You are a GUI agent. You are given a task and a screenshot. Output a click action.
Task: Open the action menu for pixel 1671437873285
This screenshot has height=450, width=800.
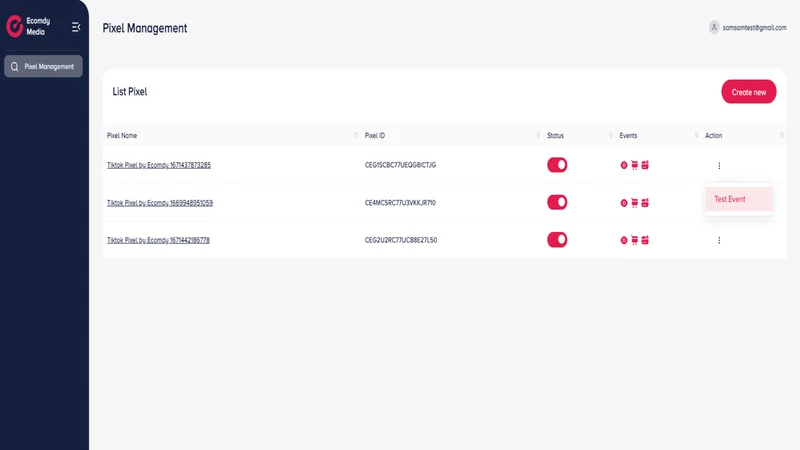pyautogui.click(x=719, y=165)
